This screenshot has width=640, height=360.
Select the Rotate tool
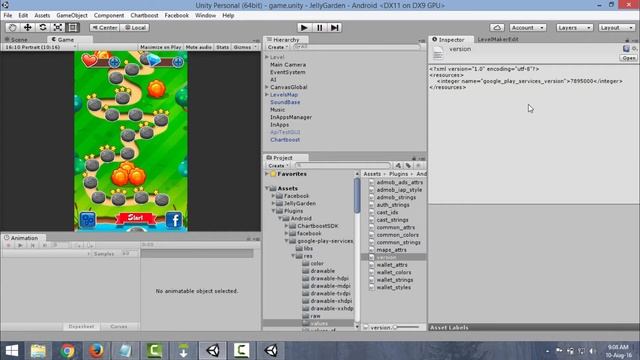pyautogui.click(x=42, y=27)
